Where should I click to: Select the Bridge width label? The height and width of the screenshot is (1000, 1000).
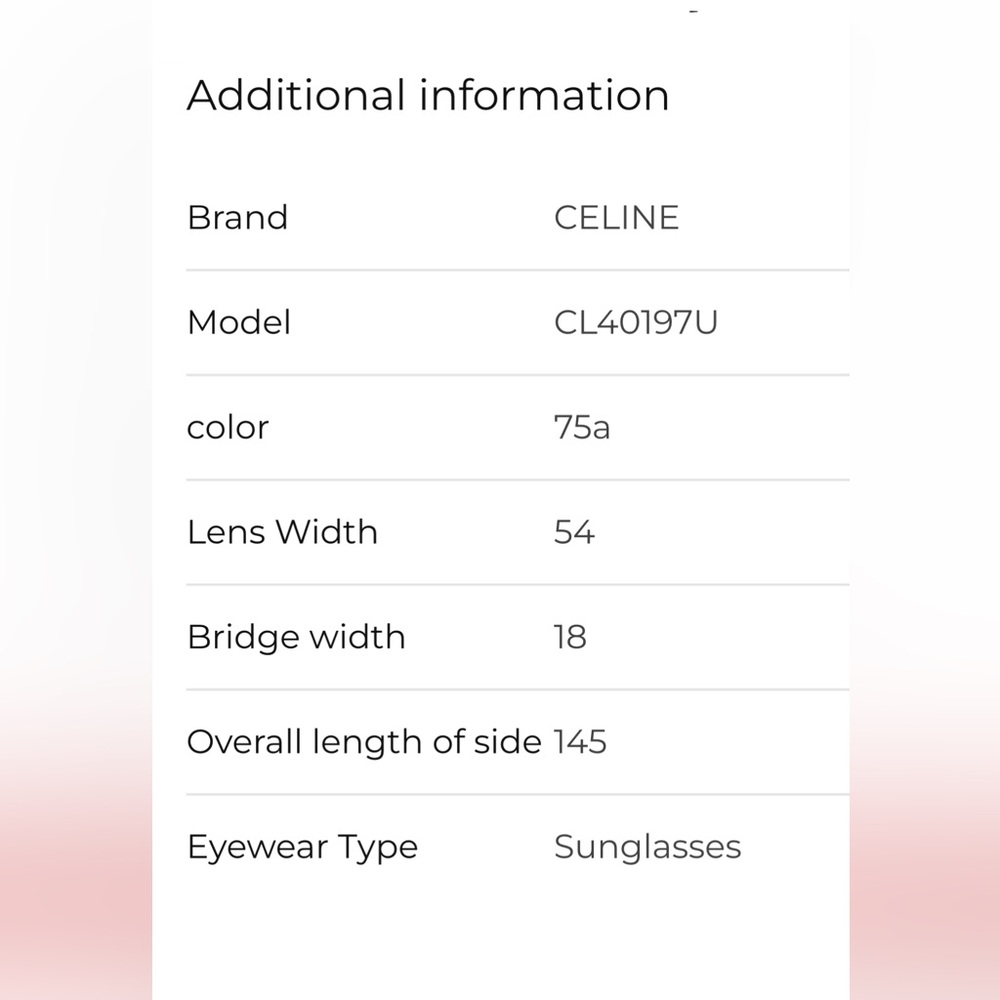[x=296, y=637]
